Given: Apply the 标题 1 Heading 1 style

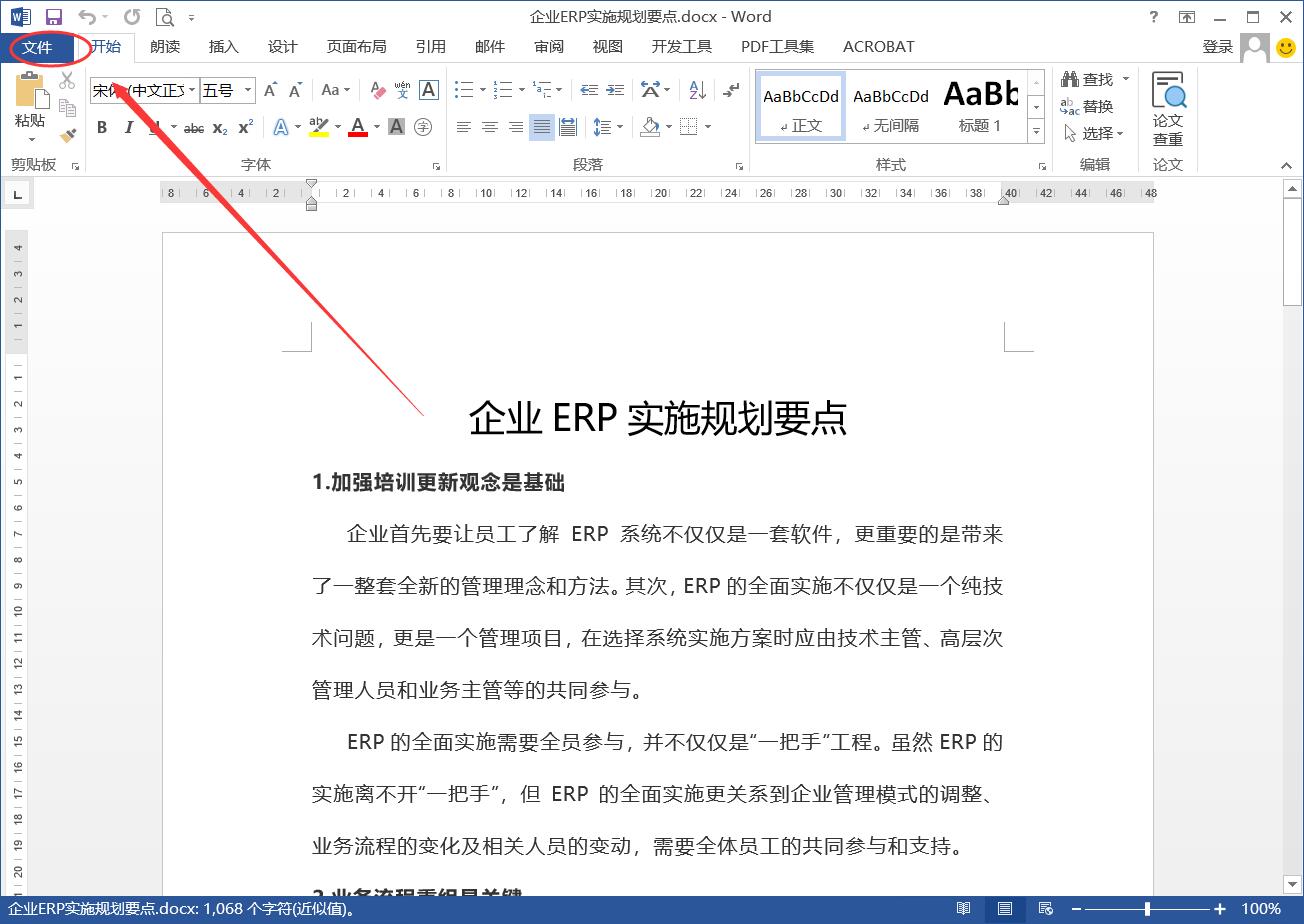Looking at the screenshot, I should (x=980, y=106).
